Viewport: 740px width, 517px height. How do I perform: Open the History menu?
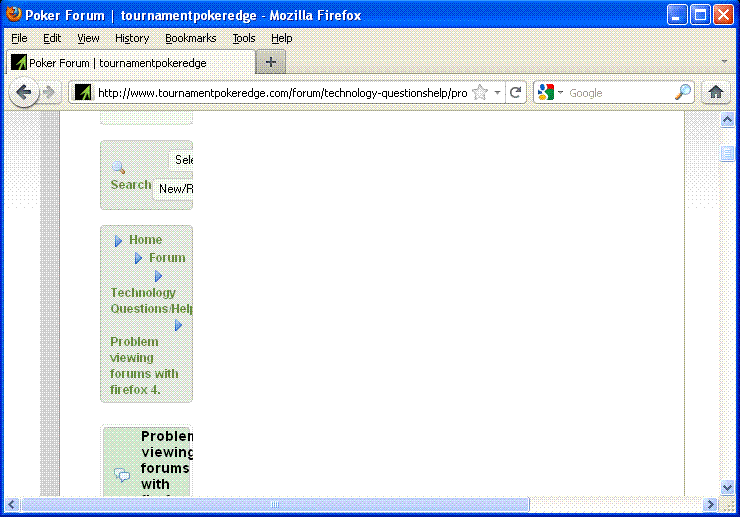(x=132, y=38)
